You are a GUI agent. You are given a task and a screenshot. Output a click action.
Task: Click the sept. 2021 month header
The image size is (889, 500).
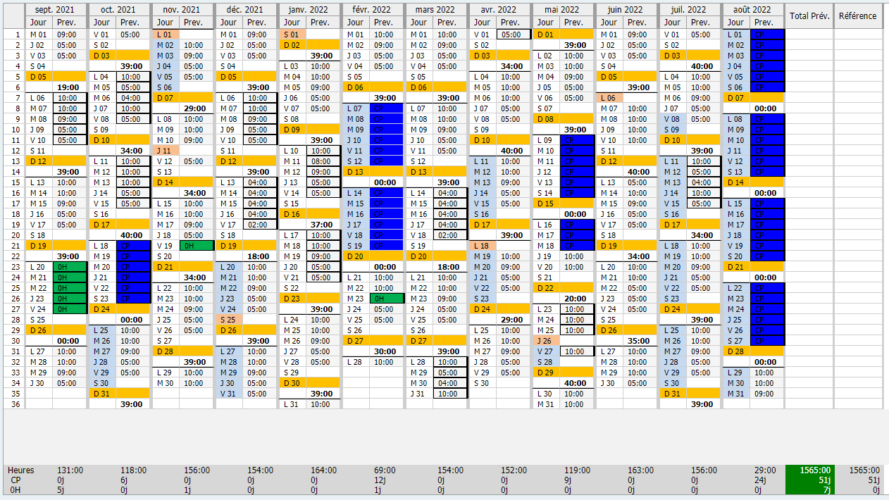54,9
